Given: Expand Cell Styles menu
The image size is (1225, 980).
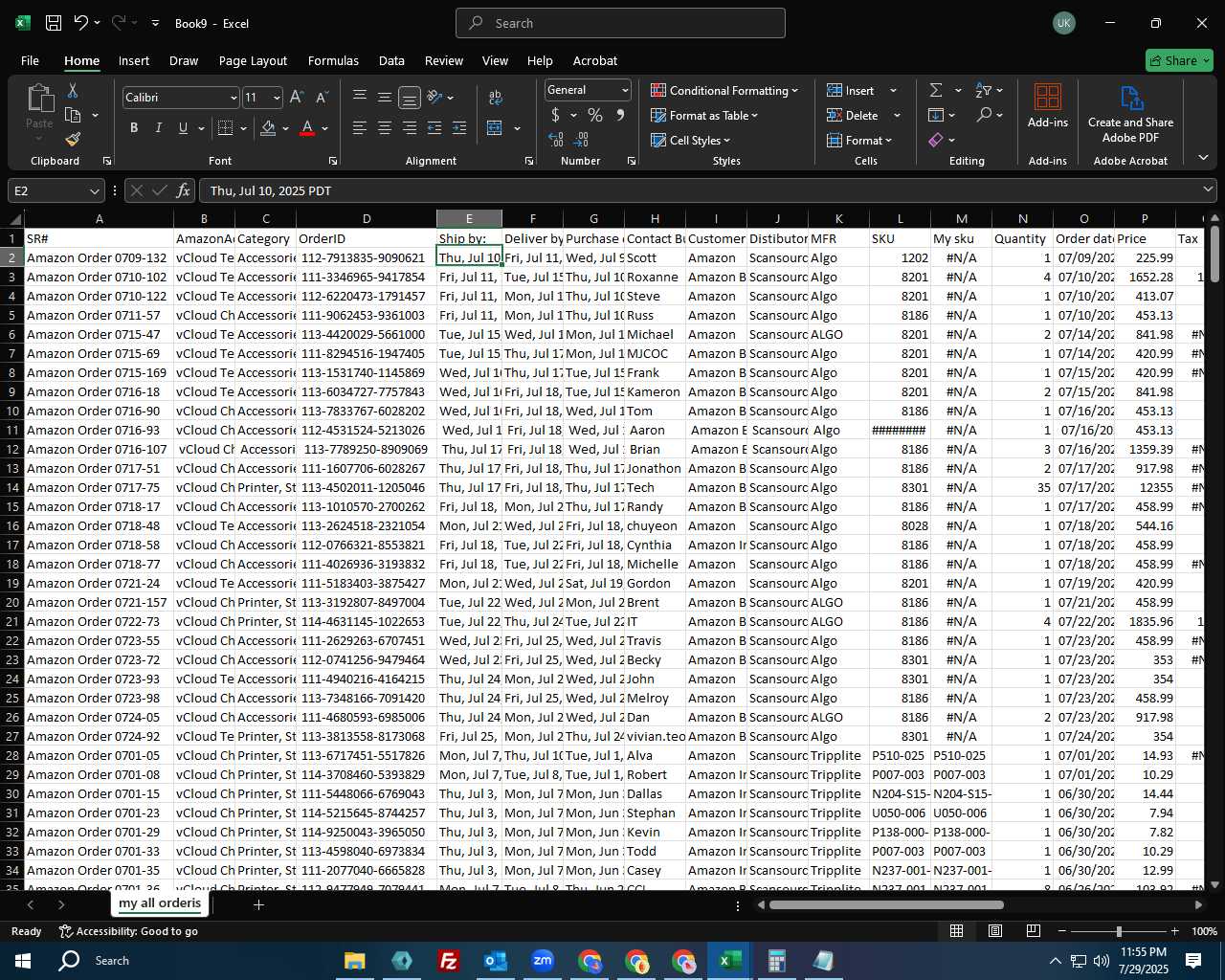Looking at the screenshot, I should coord(691,140).
